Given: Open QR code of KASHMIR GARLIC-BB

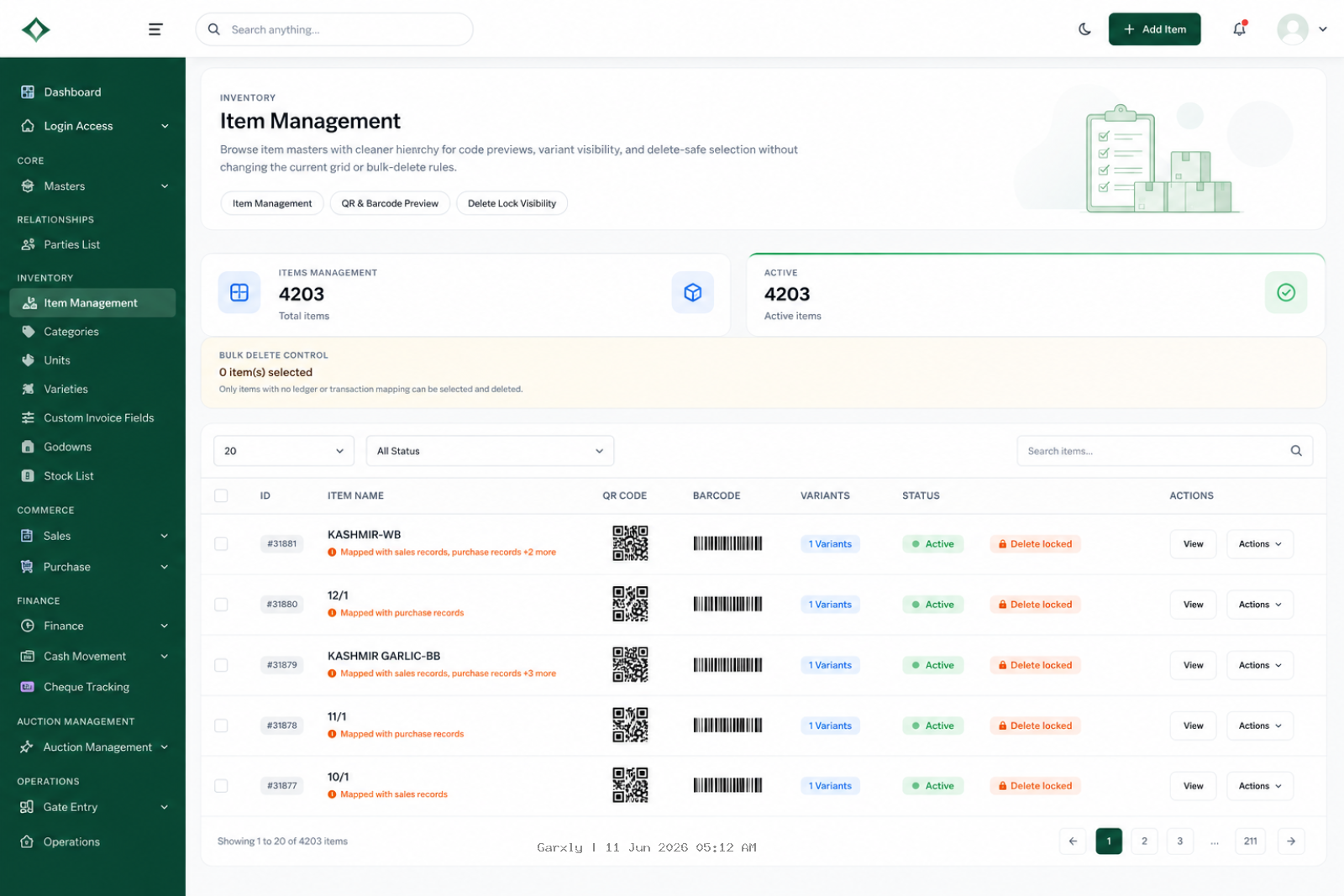Looking at the screenshot, I should [x=630, y=664].
